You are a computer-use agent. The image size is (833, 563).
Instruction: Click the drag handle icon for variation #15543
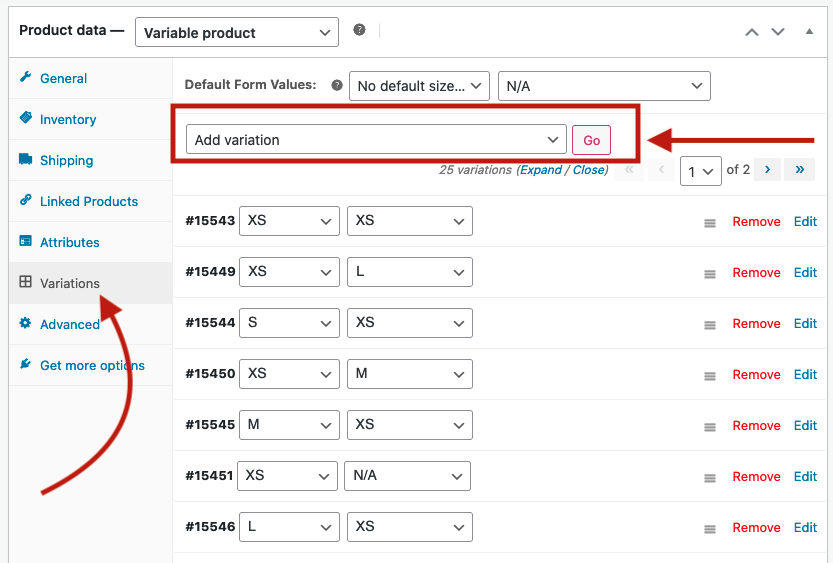point(710,223)
